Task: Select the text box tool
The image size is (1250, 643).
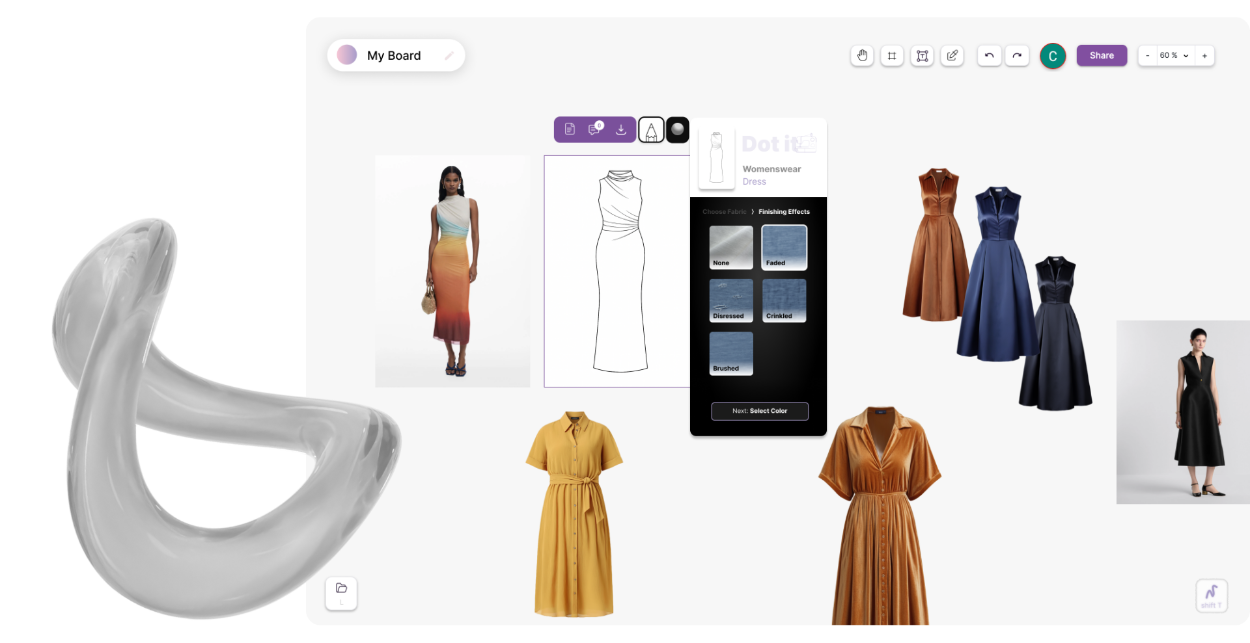Action: coord(922,56)
